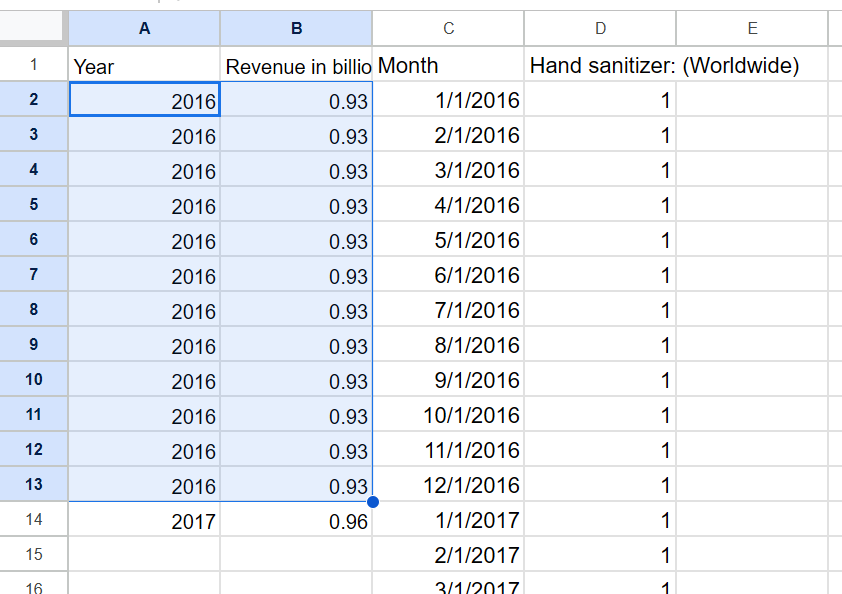The width and height of the screenshot is (842, 594).
Task: Click the 'Month' header cell
Action: point(448,64)
